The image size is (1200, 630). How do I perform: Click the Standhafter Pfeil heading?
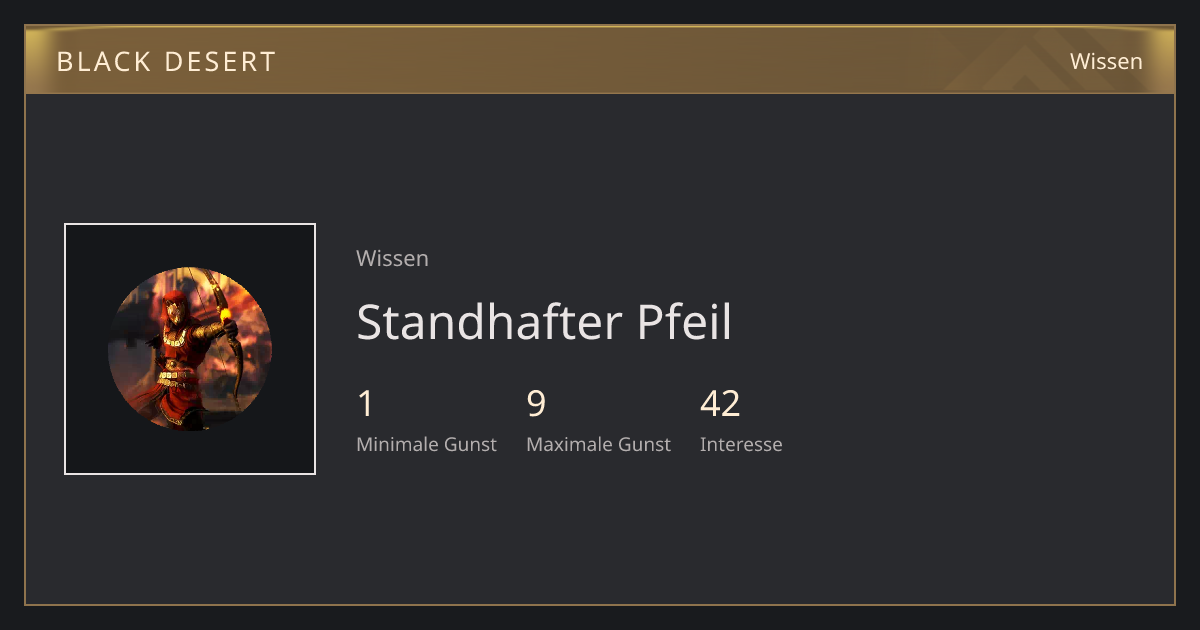tap(544, 322)
